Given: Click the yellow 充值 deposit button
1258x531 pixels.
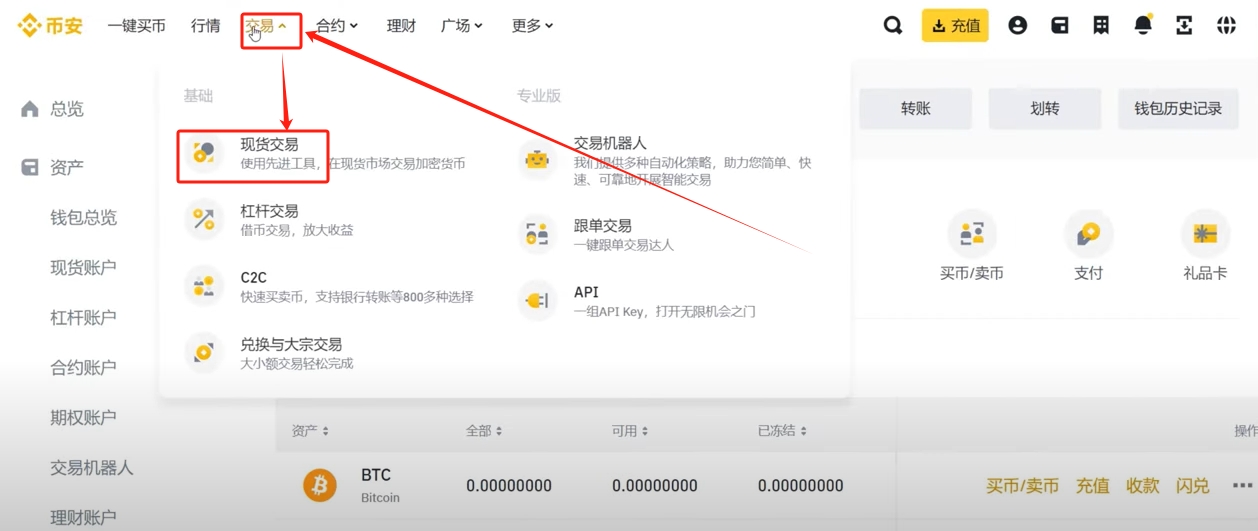Looking at the screenshot, I should point(955,26).
